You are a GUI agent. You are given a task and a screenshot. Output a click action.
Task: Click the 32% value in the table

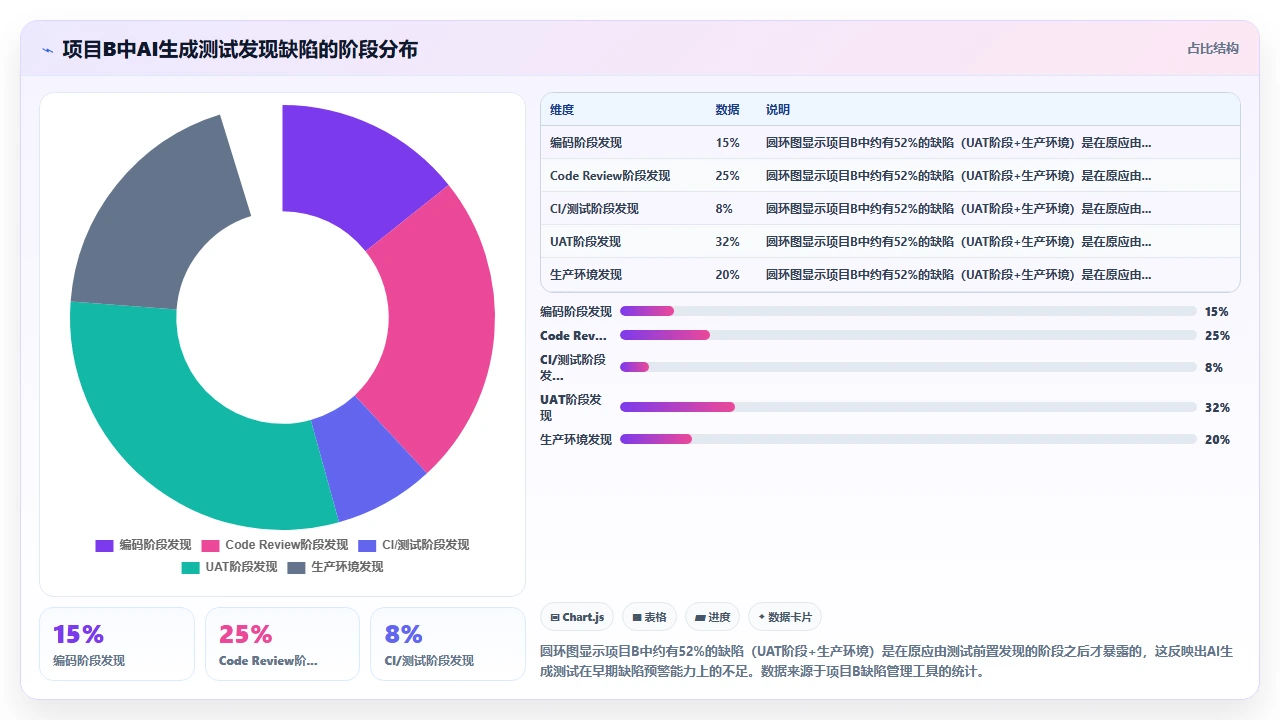pos(727,242)
